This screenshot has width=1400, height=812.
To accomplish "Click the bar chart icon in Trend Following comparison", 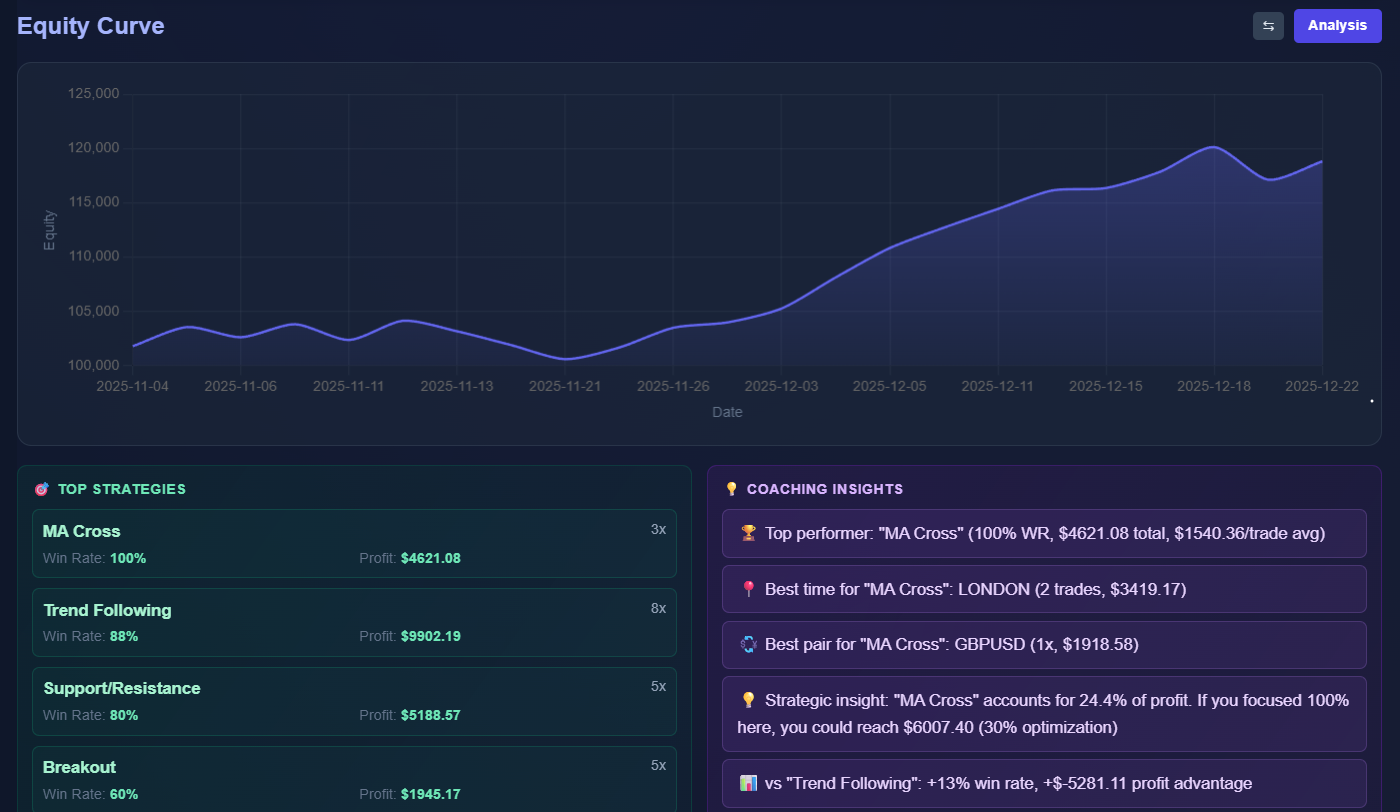I will pos(748,784).
